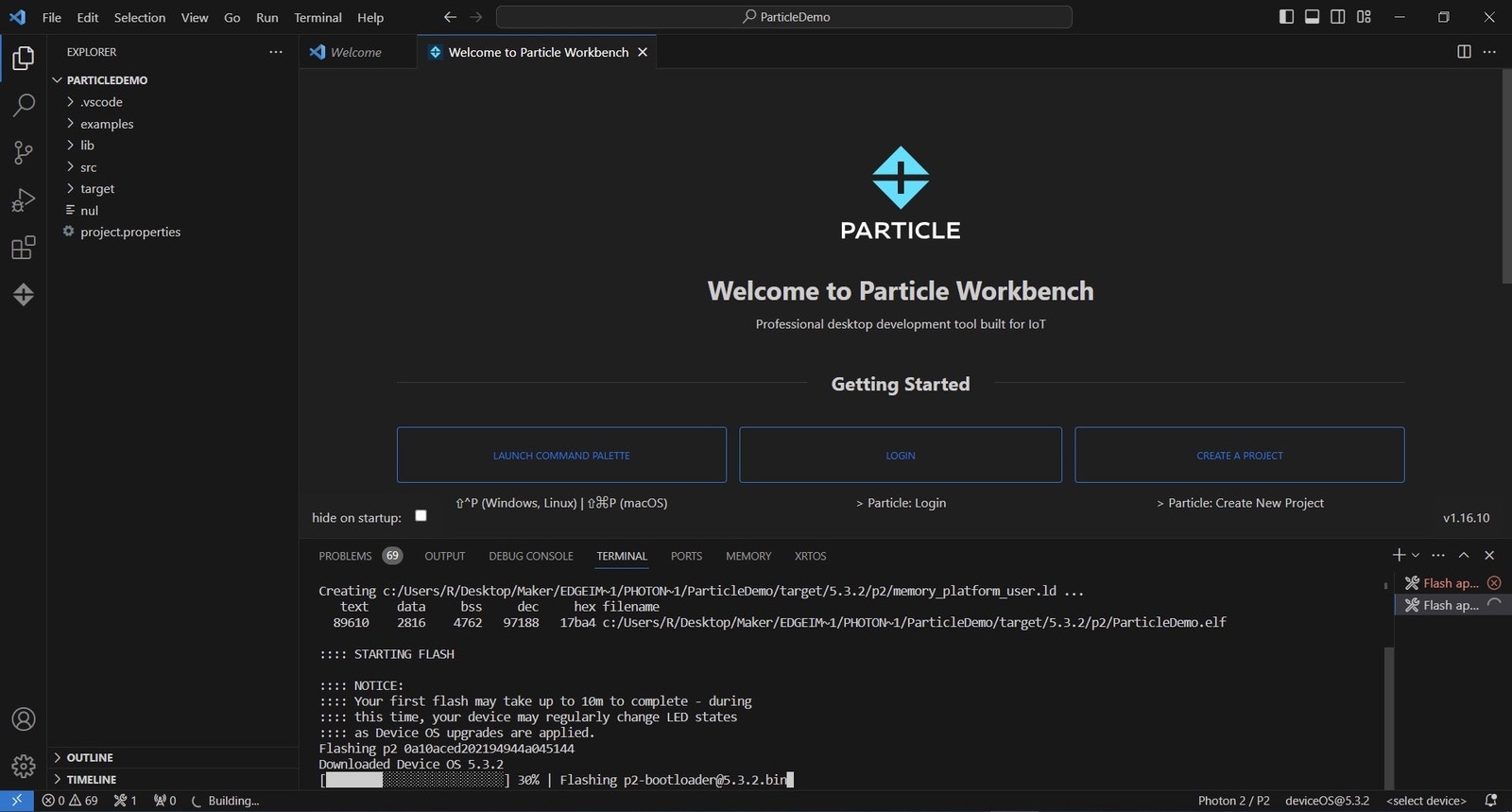This screenshot has height=812, width=1512.
Task: Open the Accounts menu icon
Action: pyautogui.click(x=24, y=719)
